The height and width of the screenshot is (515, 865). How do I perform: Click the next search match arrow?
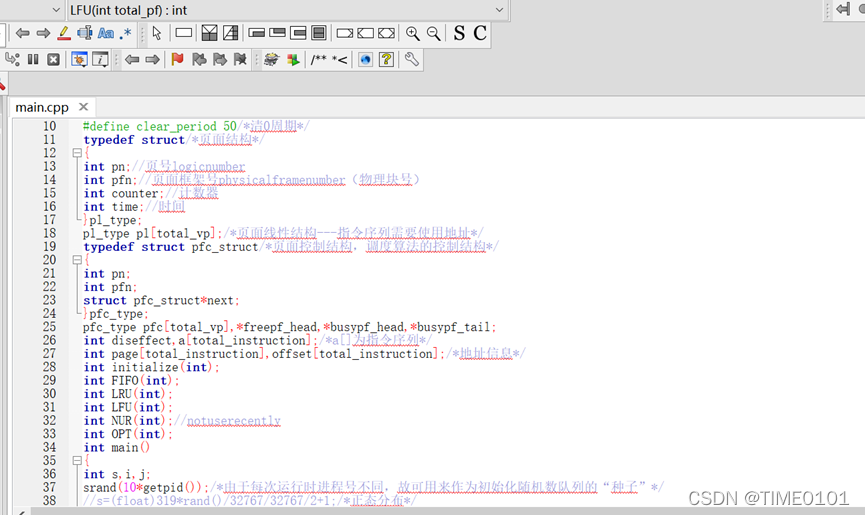click(x=43, y=33)
